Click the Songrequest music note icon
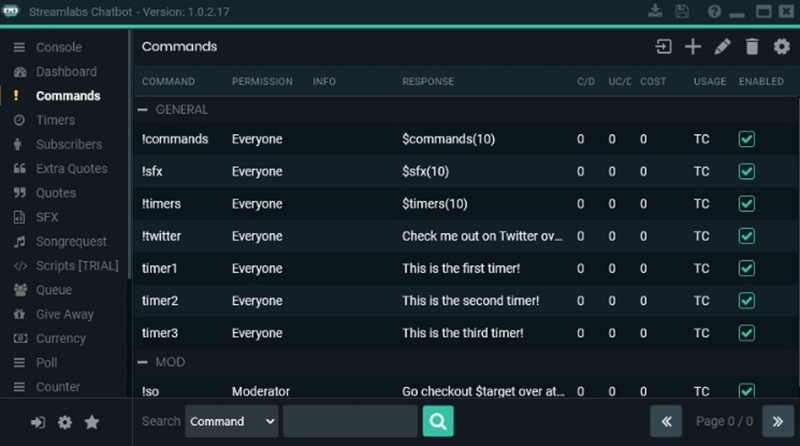 click(19, 241)
